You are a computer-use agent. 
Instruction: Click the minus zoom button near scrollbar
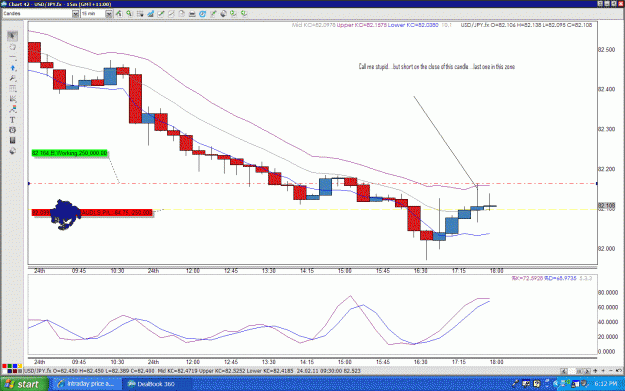tap(611, 371)
